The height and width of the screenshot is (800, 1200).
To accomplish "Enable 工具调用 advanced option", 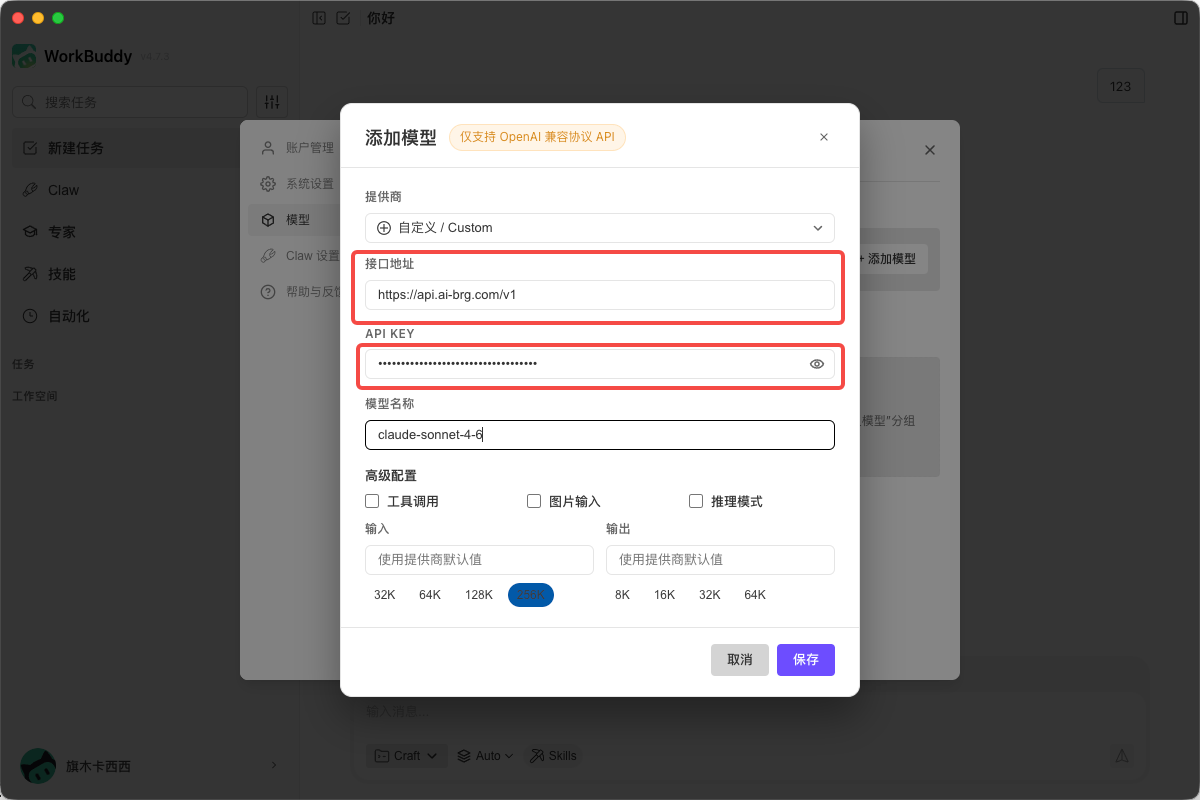I will click(x=371, y=500).
